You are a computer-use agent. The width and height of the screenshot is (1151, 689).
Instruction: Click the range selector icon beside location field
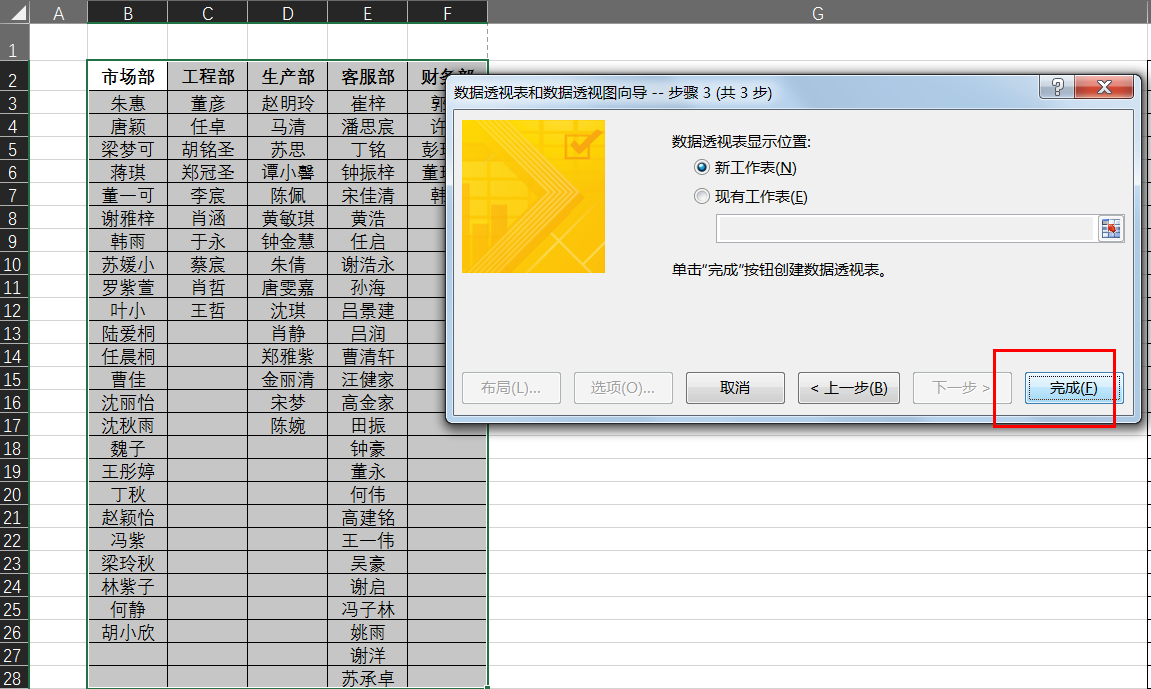point(1111,229)
